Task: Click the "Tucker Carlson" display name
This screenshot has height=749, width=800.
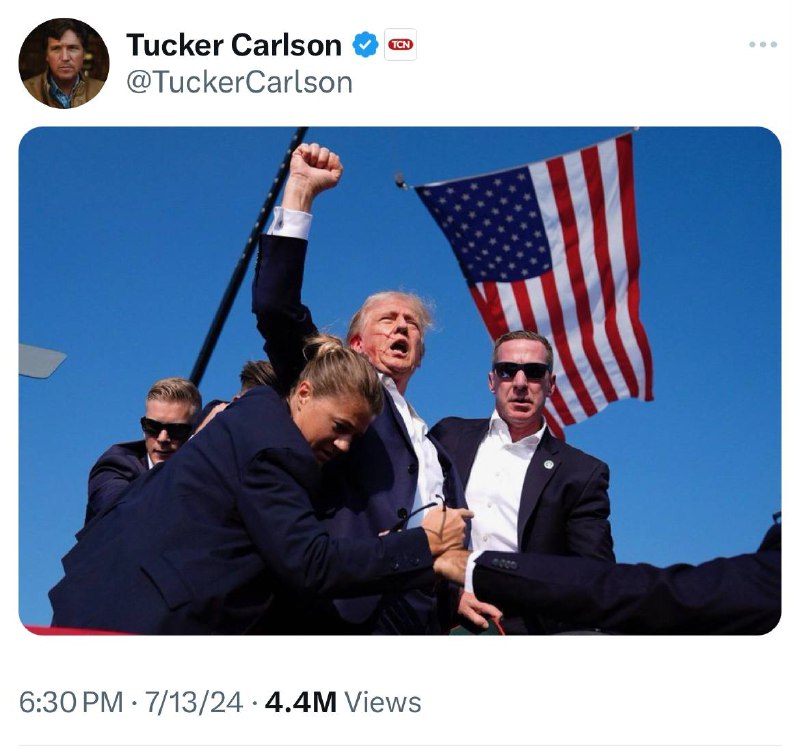Action: (234, 45)
